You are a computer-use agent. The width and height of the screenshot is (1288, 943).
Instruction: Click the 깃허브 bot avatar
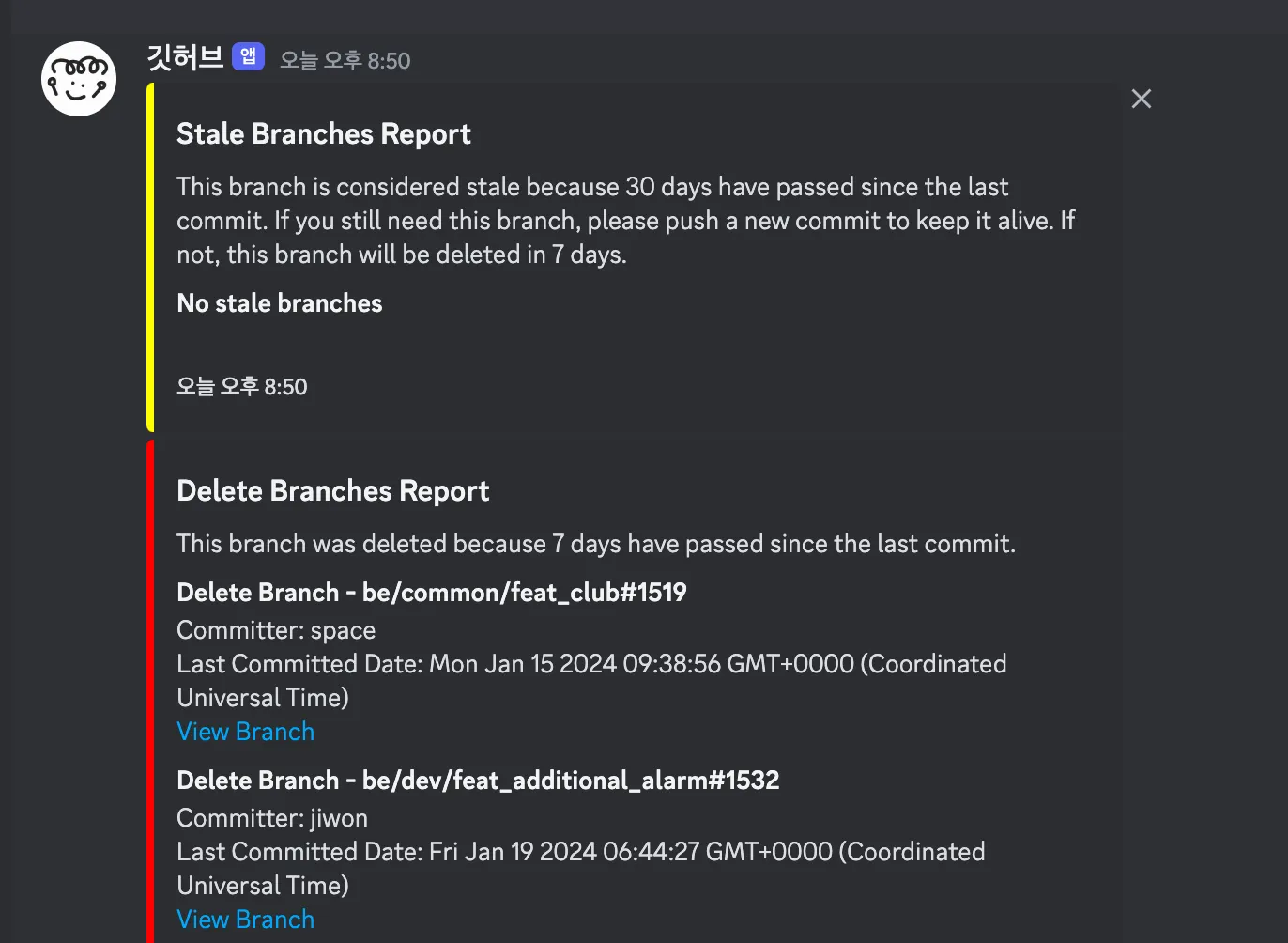coord(79,79)
